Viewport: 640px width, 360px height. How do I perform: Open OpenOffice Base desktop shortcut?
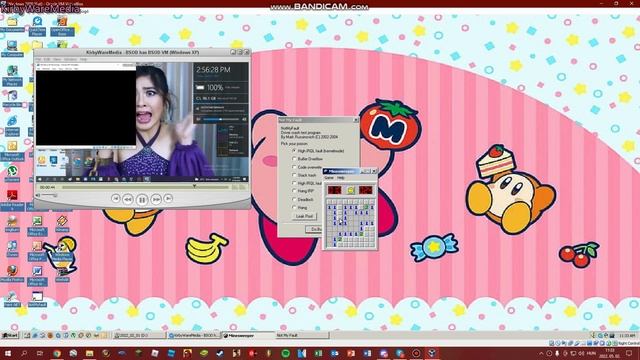(62, 25)
